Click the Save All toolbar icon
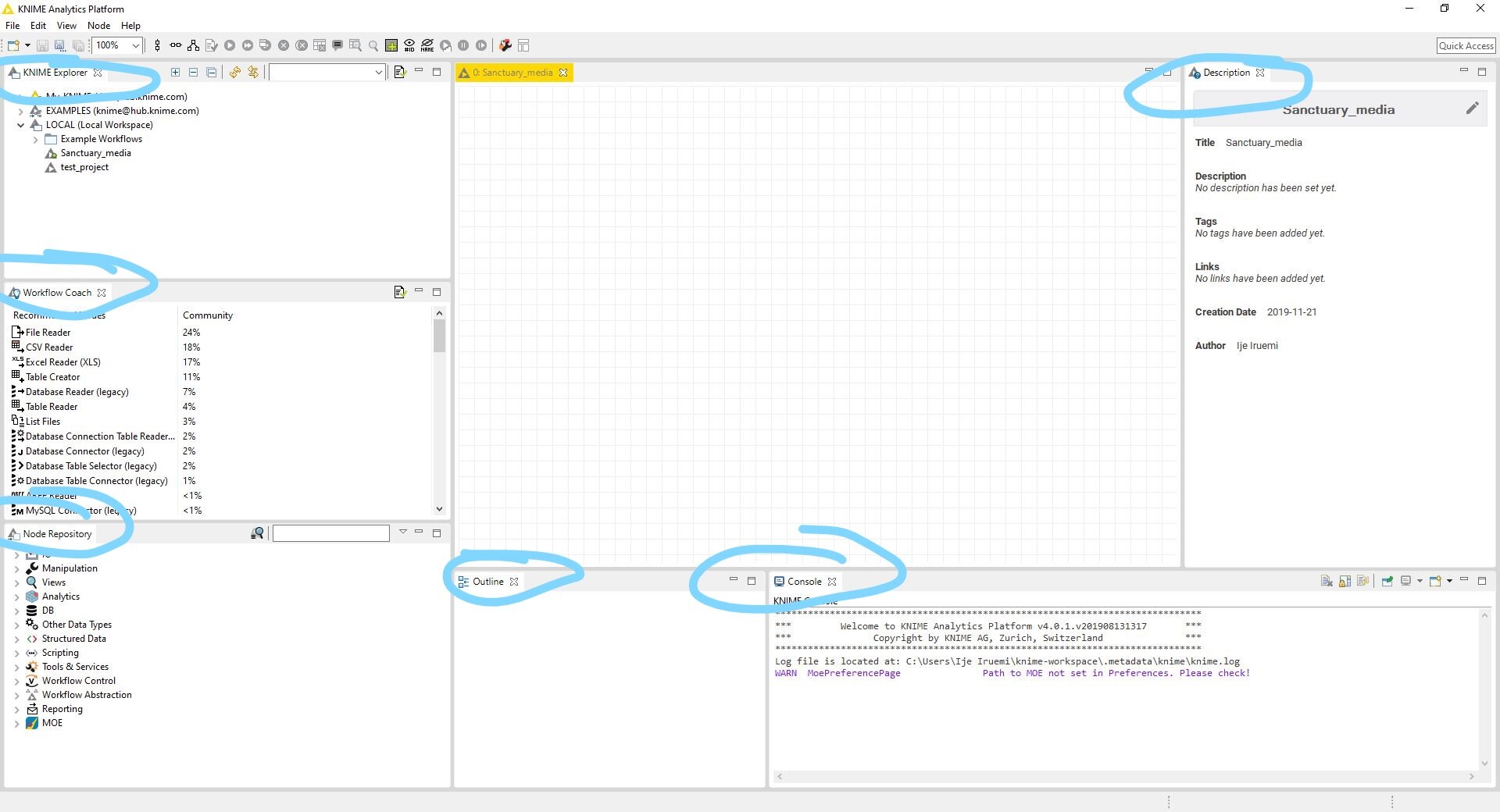 [x=77, y=45]
